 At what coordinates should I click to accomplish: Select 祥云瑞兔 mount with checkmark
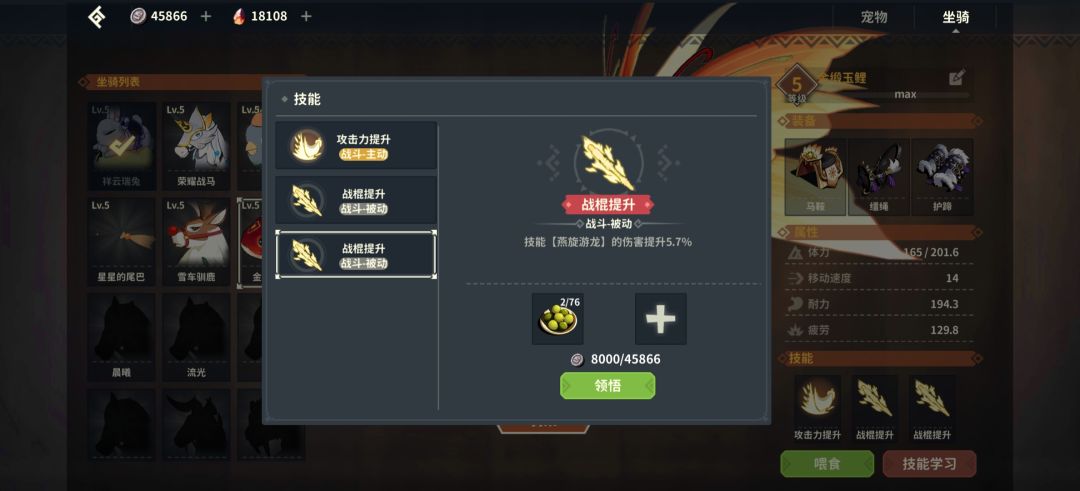coord(121,146)
